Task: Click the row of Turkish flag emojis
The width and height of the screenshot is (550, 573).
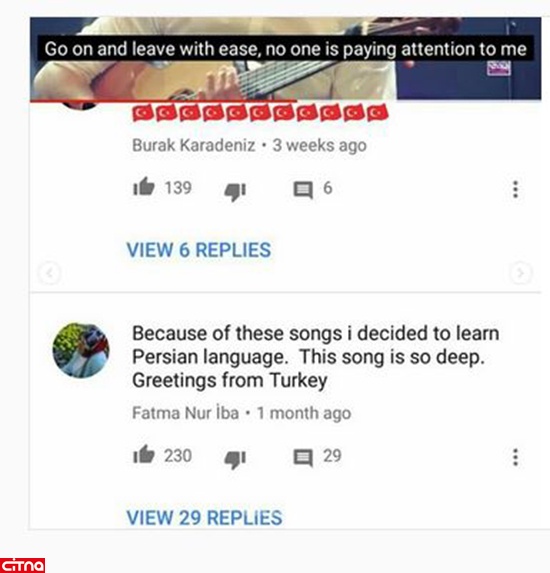Action: [260, 113]
